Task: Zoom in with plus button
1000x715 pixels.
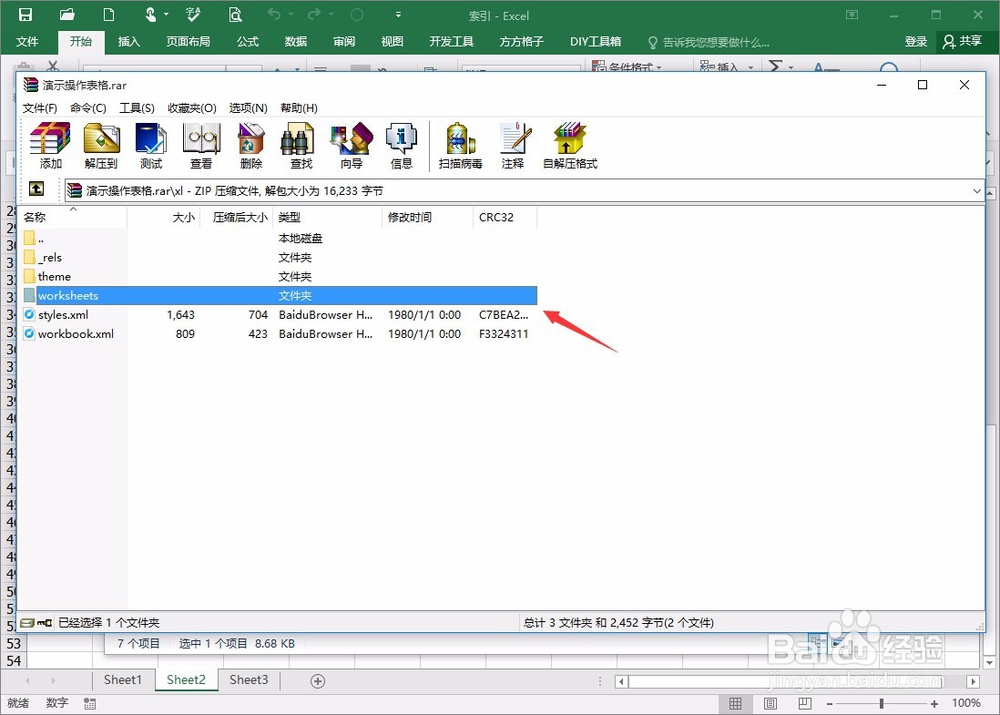Action: 934,704
